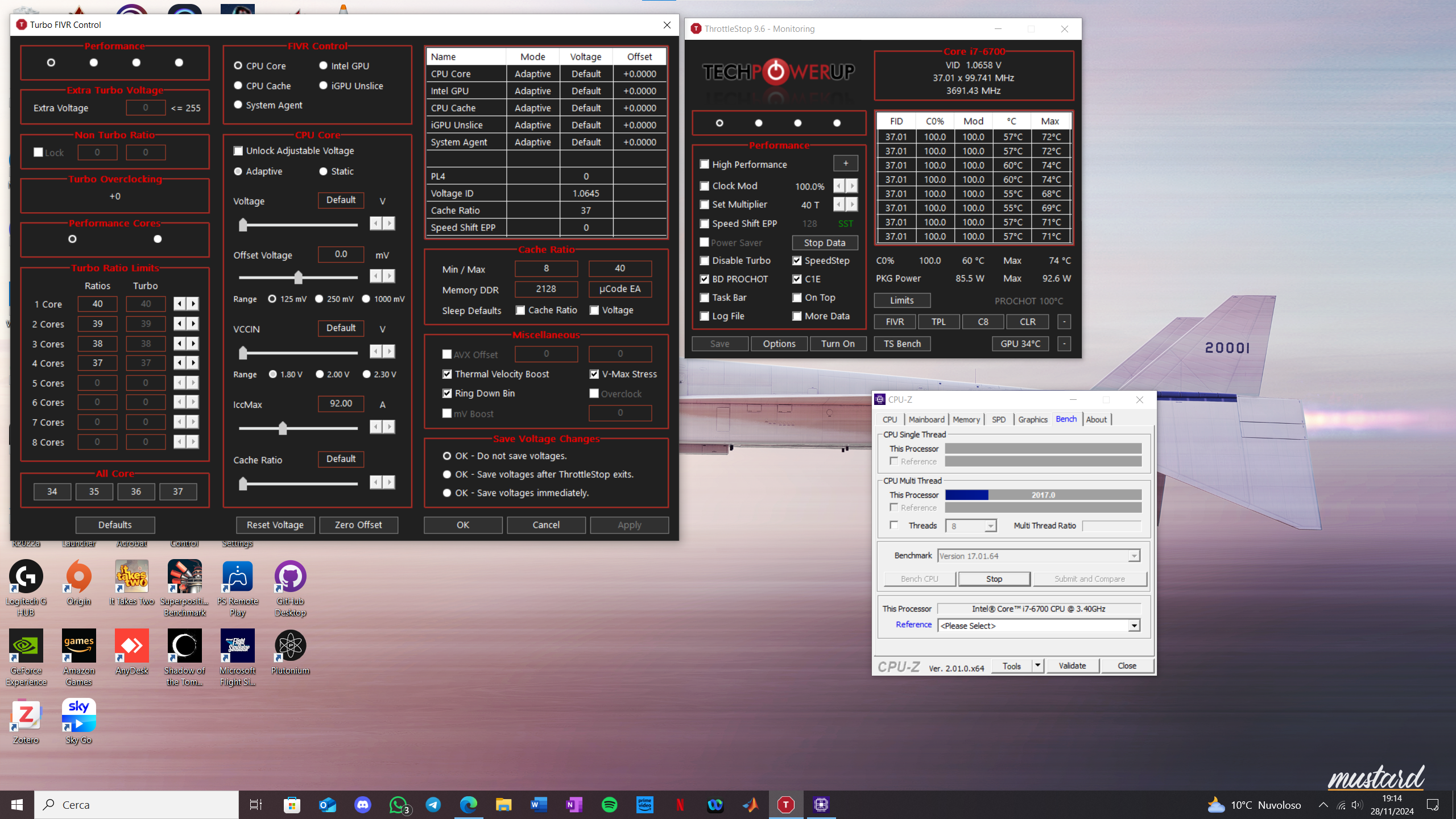Show hidden system tray icons
The height and width of the screenshot is (819, 1456).
[1323, 805]
